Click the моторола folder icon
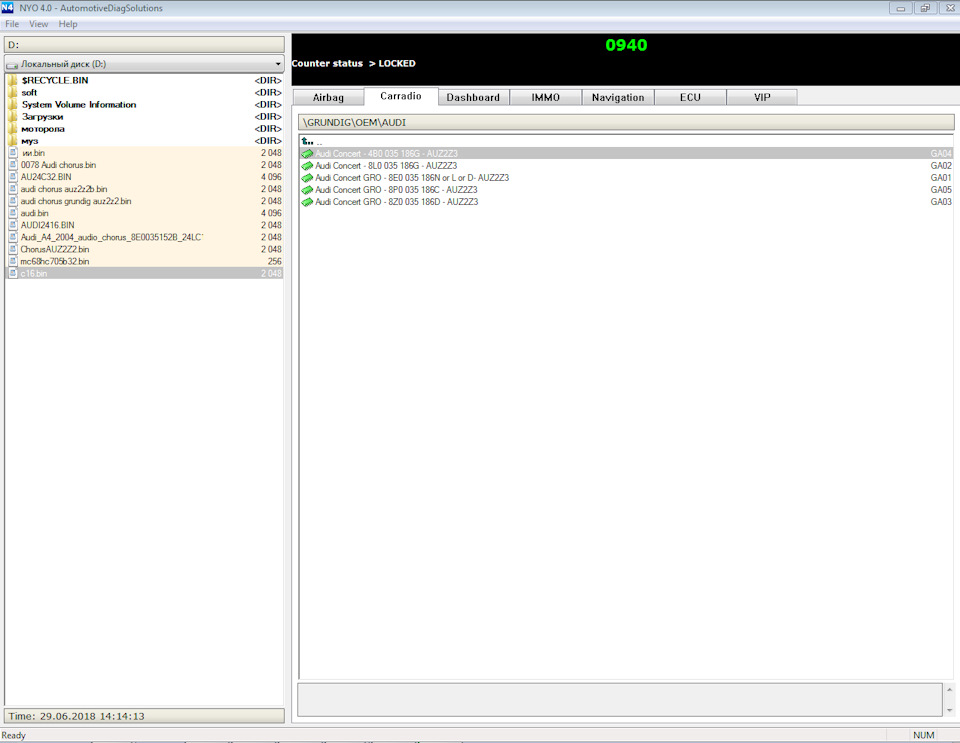Screen dimensions: 960x743 pos(13,129)
